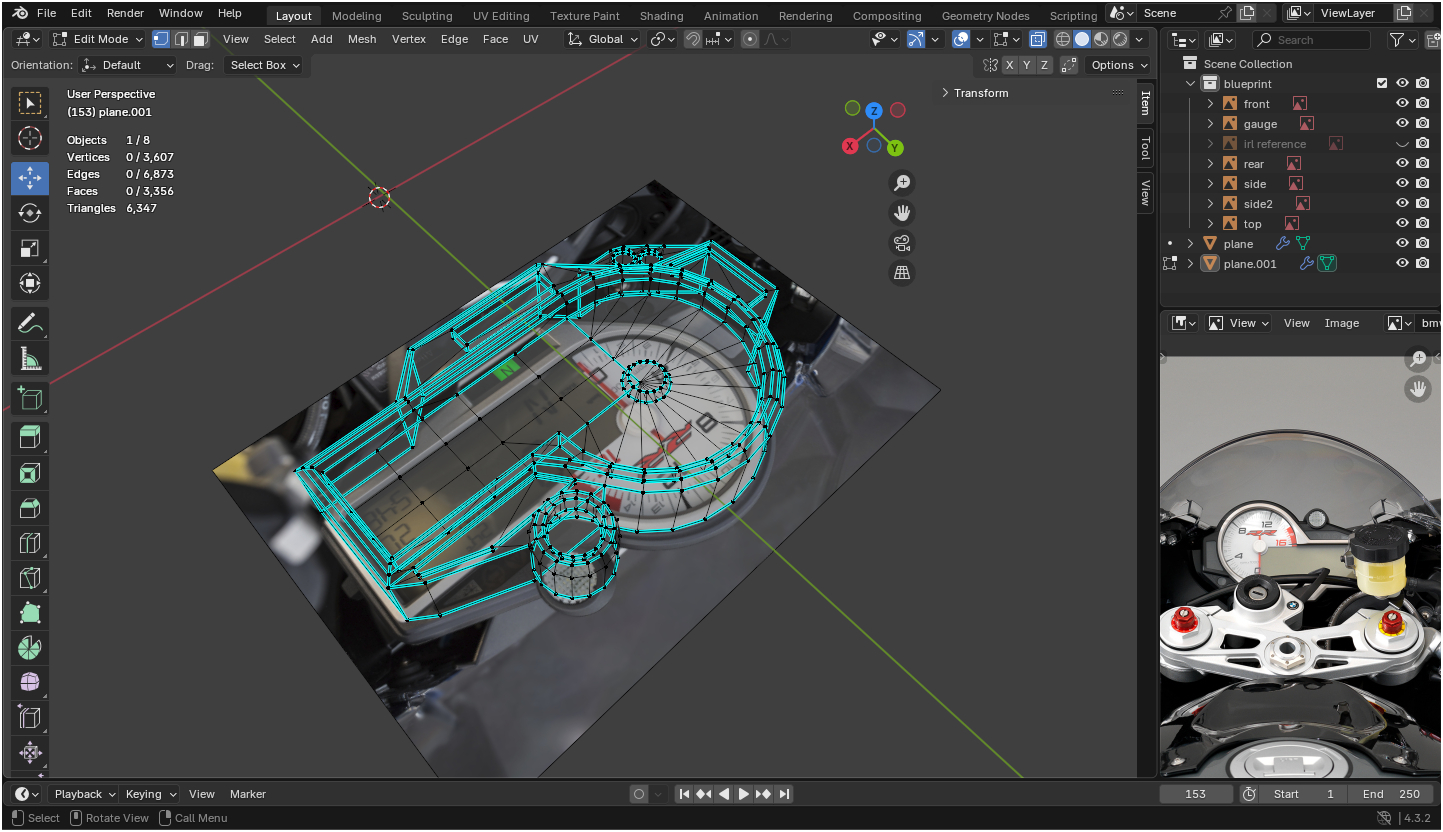The height and width of the screenshot is (832, 1443).
Task: Open the Edit Mode dropdown
Action: [x=98, y=39]
